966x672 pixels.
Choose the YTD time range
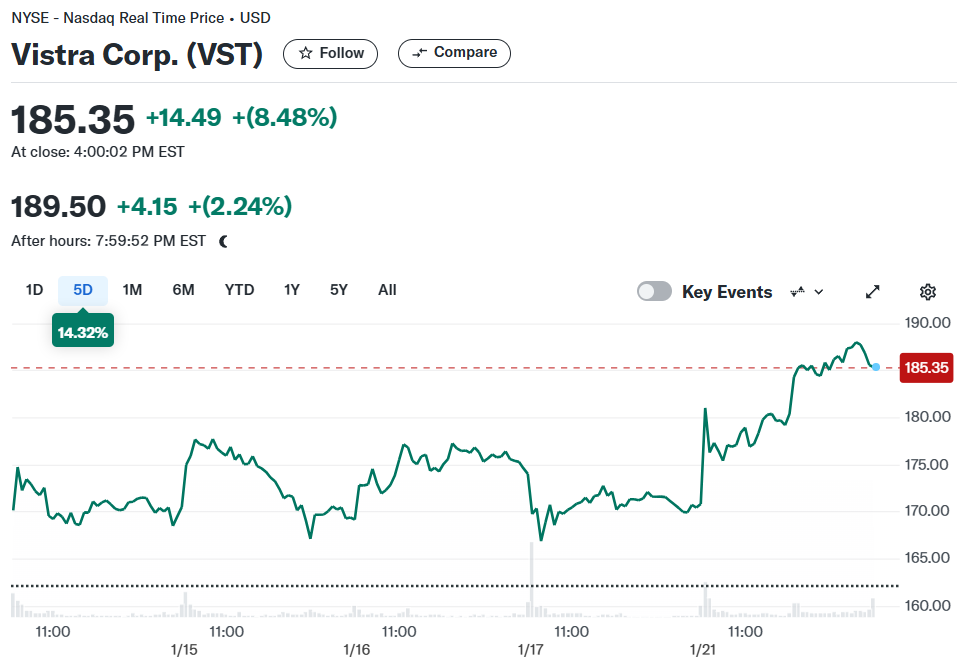coord(240,290)
